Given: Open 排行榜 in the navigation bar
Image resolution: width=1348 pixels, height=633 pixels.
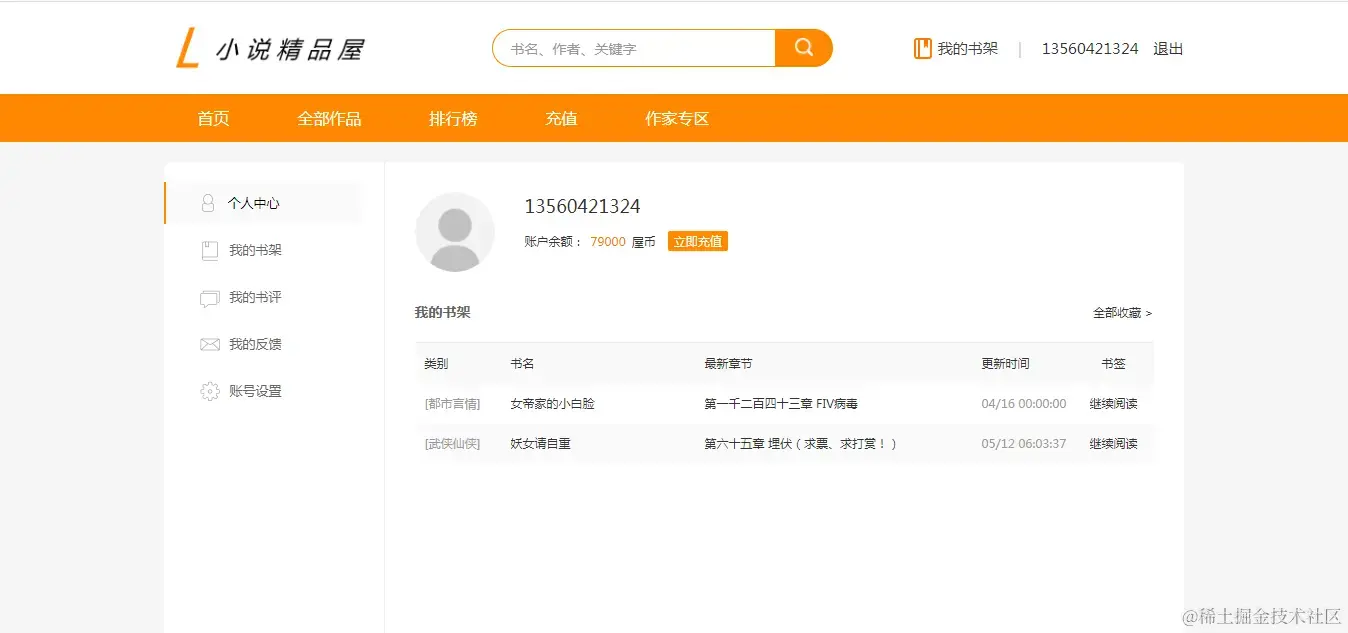Looking at the screenshot, I should [x=453, y=118].
